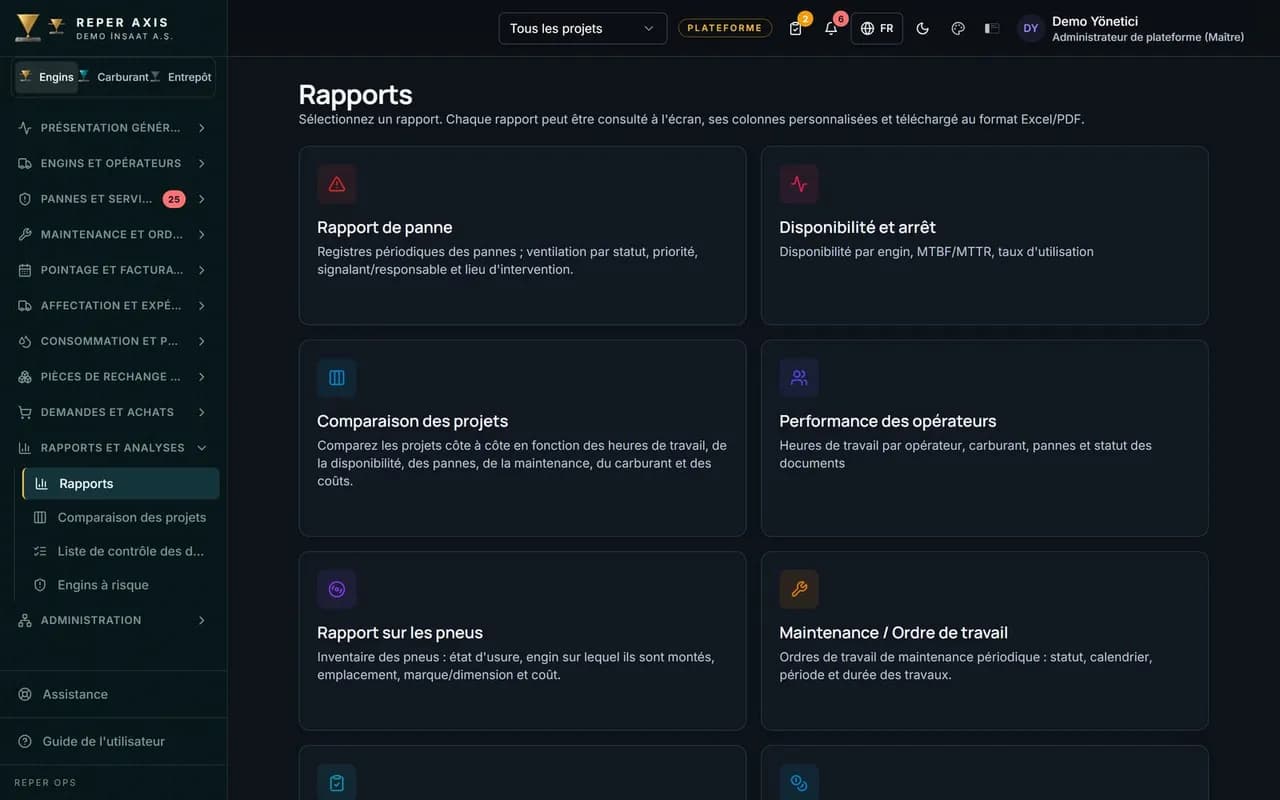Screen dimensions: 1280x800
Task: Click the sidebar layout icon in the top bar
Action: tap(992, 28)
